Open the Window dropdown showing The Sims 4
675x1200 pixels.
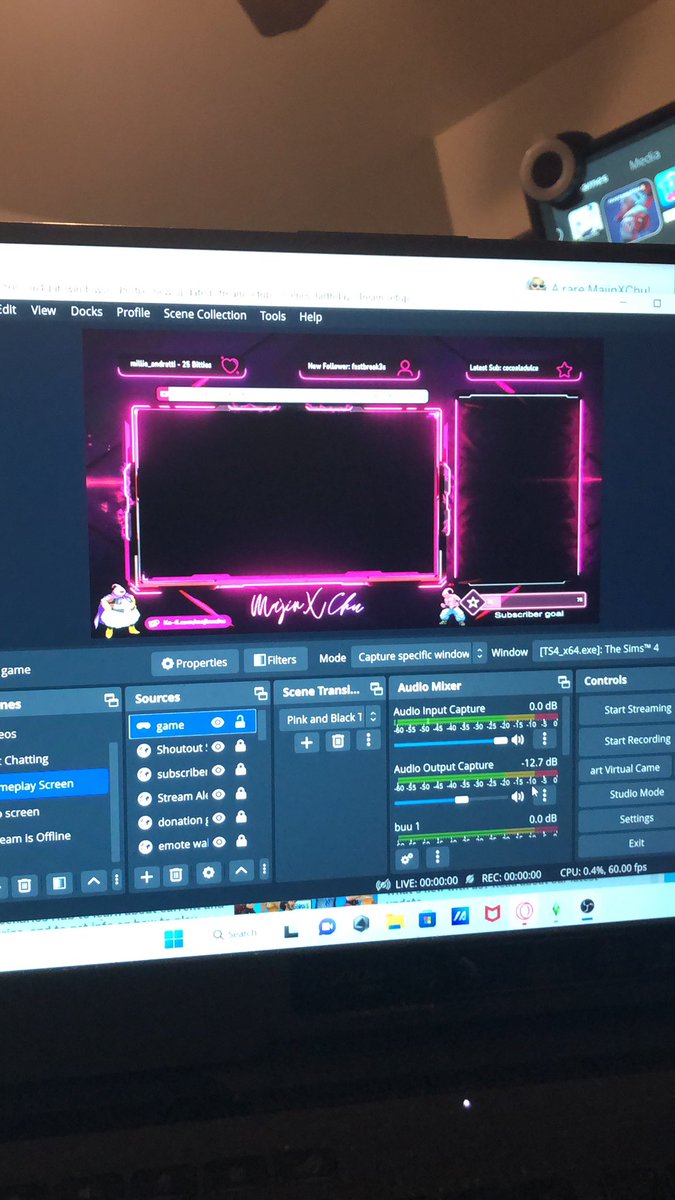tap(604, 650)
